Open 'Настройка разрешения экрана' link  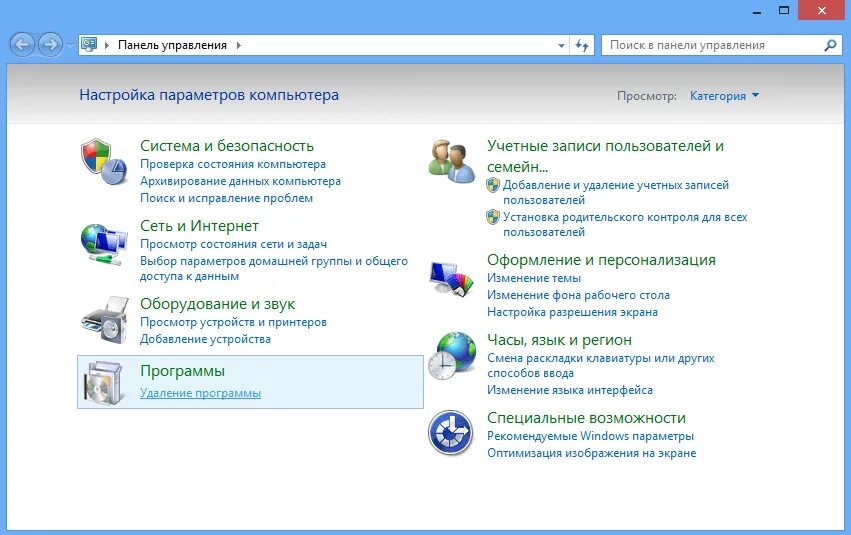coord(572,312)
